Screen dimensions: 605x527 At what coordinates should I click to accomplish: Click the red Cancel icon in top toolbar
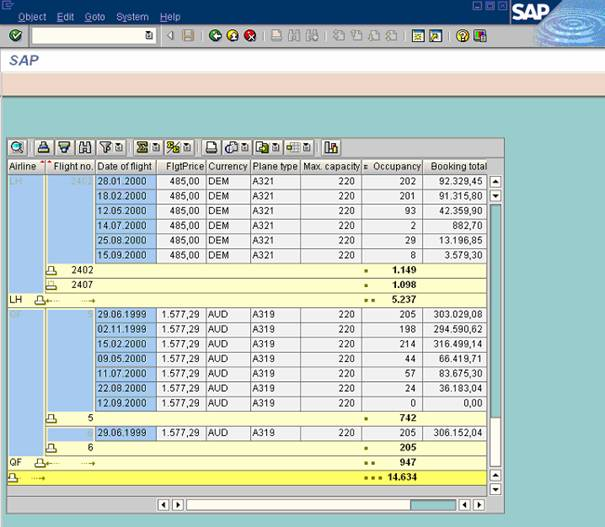click(x=250, y=36)
